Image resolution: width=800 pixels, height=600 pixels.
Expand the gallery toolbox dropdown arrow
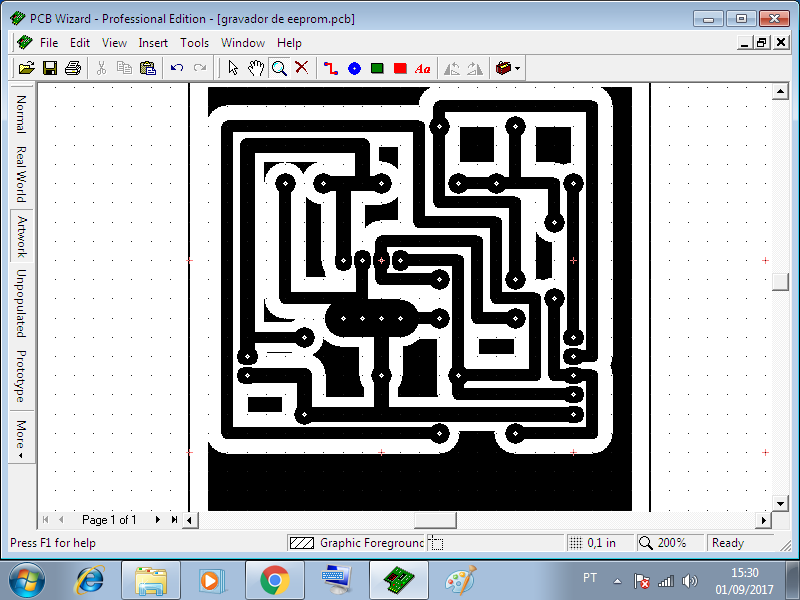517,68
